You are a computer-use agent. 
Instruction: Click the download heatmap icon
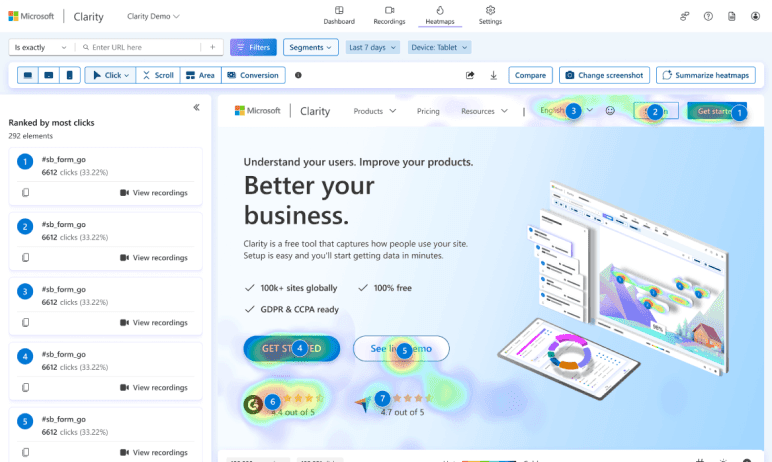(493, 75)
